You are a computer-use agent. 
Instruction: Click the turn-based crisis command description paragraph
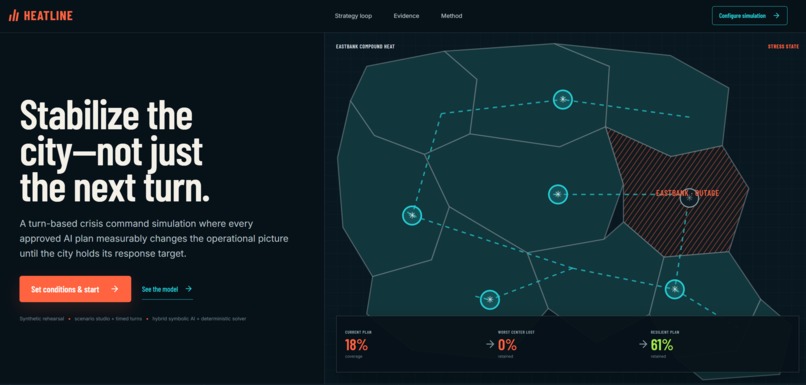154,239
